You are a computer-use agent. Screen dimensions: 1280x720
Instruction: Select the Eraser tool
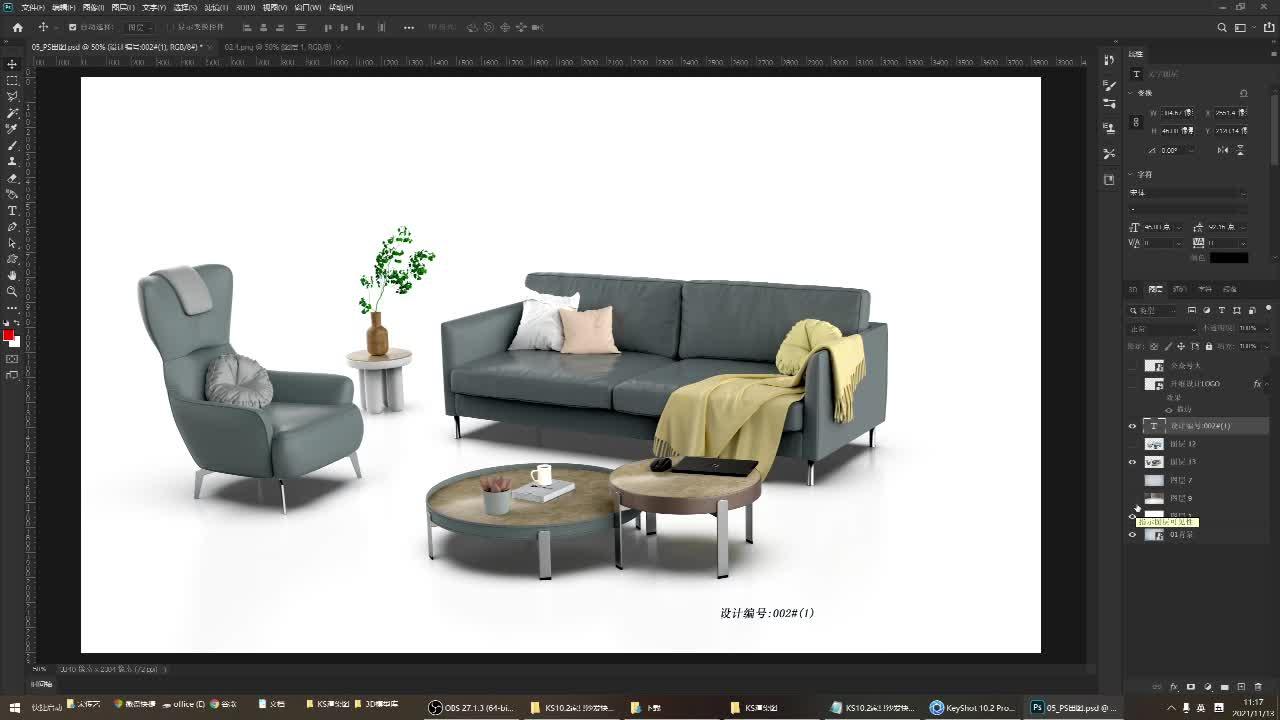(12, 178)
